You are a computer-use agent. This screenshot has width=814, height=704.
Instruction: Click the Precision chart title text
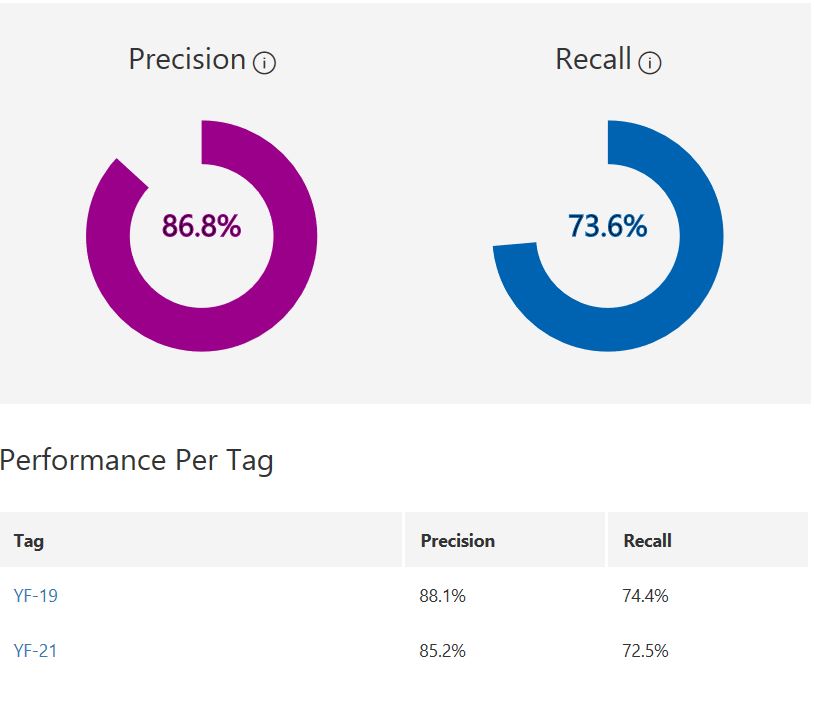[x=187, y=60]
